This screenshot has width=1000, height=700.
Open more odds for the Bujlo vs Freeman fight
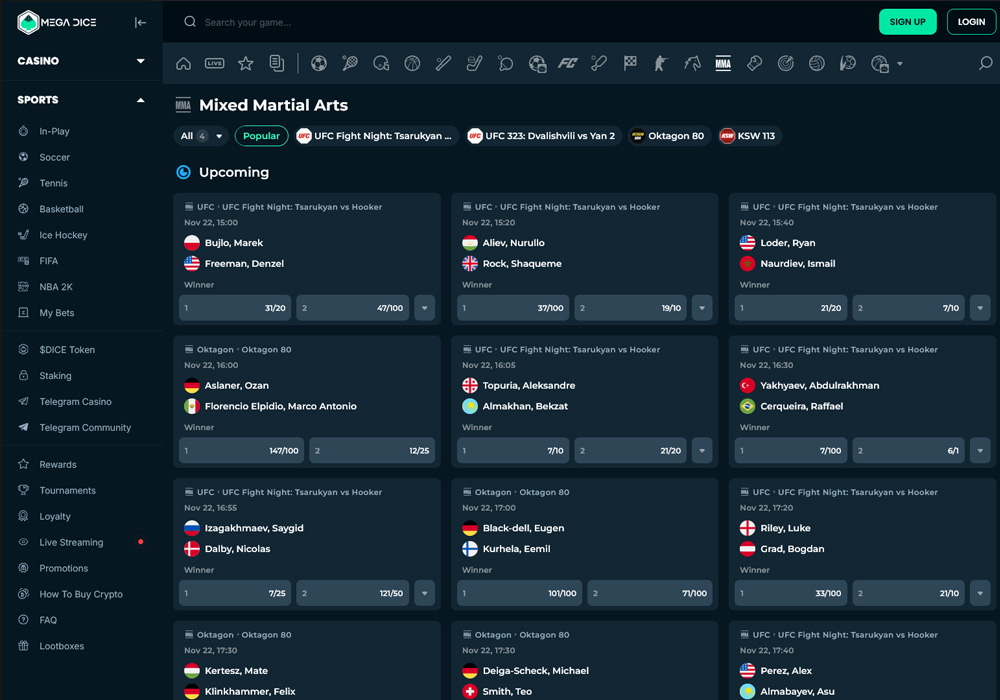(x=424, y=308)
